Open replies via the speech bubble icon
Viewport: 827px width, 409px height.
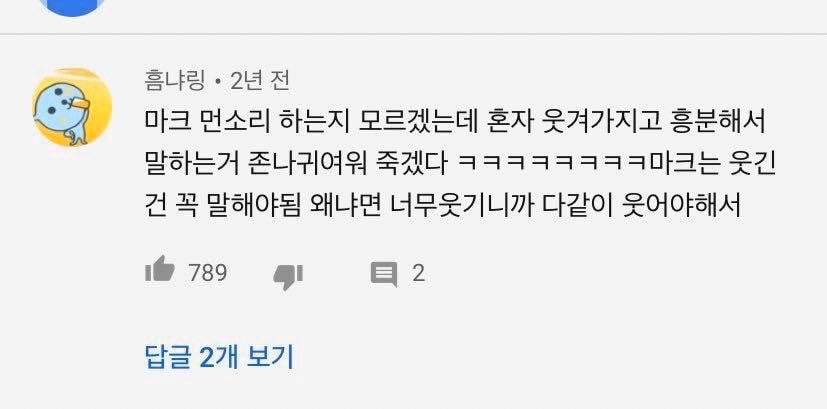pyautogui.click(x=384, y=275)
